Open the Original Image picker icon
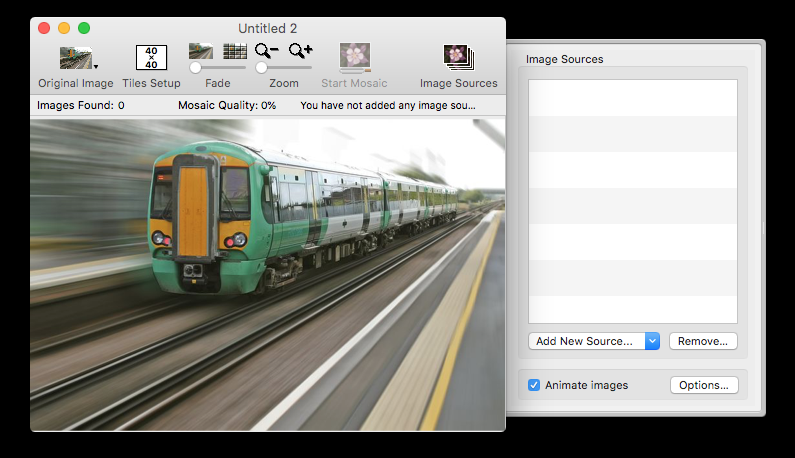This screenshot has height=458, width=795. tap(76, 57)
